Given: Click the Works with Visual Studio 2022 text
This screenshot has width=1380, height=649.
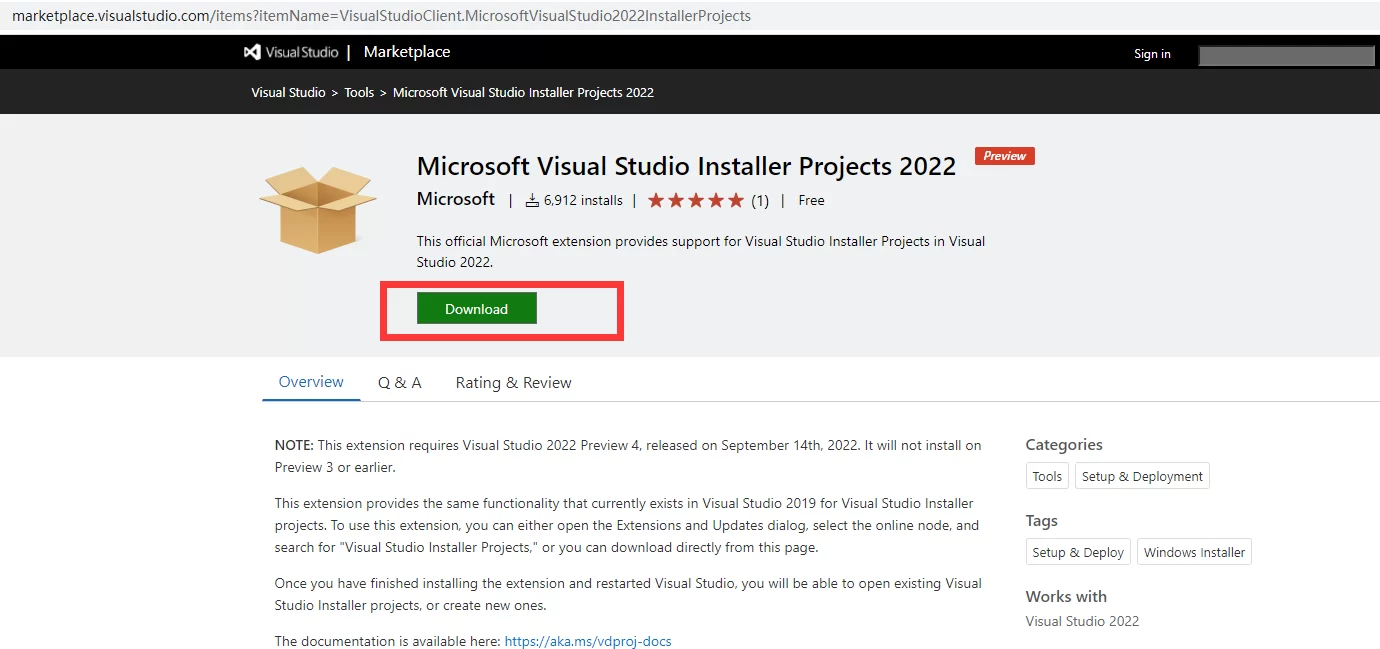Looking at the screenshot, I should [x=1082, y=621].
